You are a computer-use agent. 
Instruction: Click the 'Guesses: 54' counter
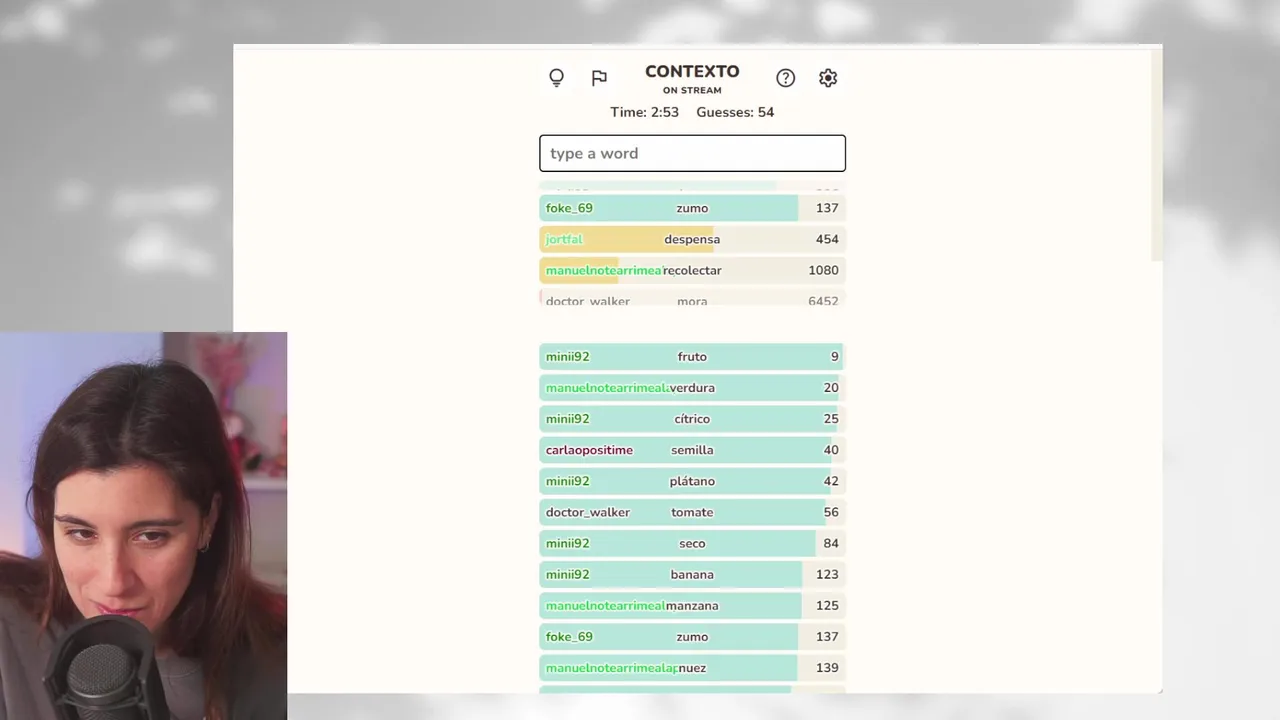[x=735, y=112]
